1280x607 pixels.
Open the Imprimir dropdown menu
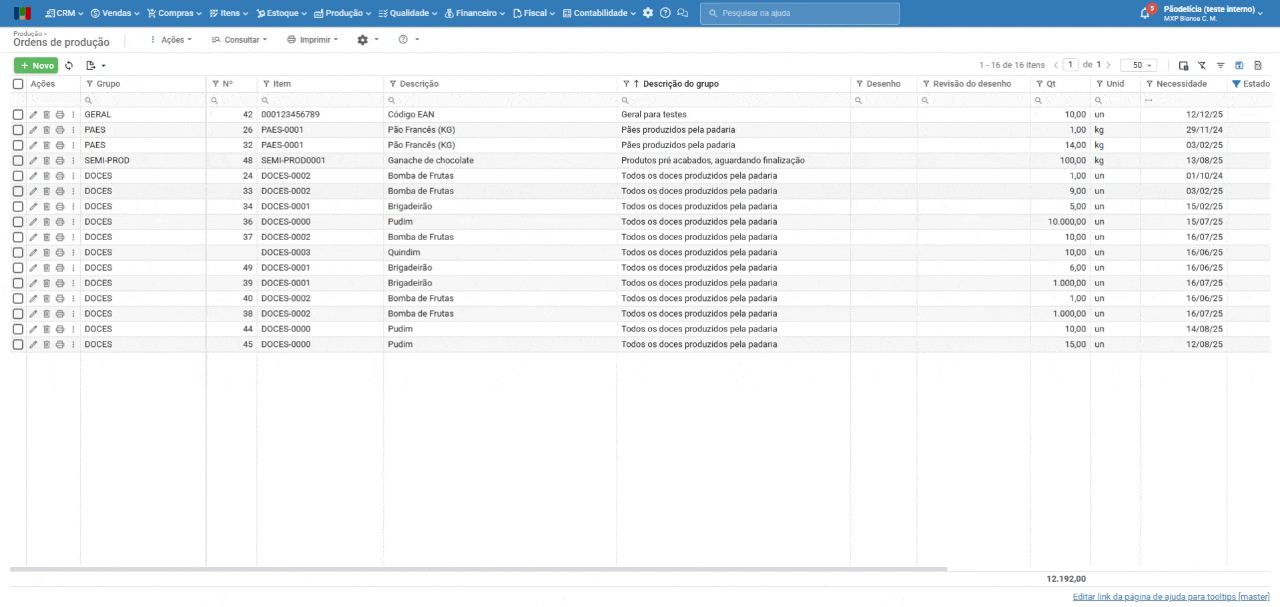pyautogui.click(x=312, y=40)
